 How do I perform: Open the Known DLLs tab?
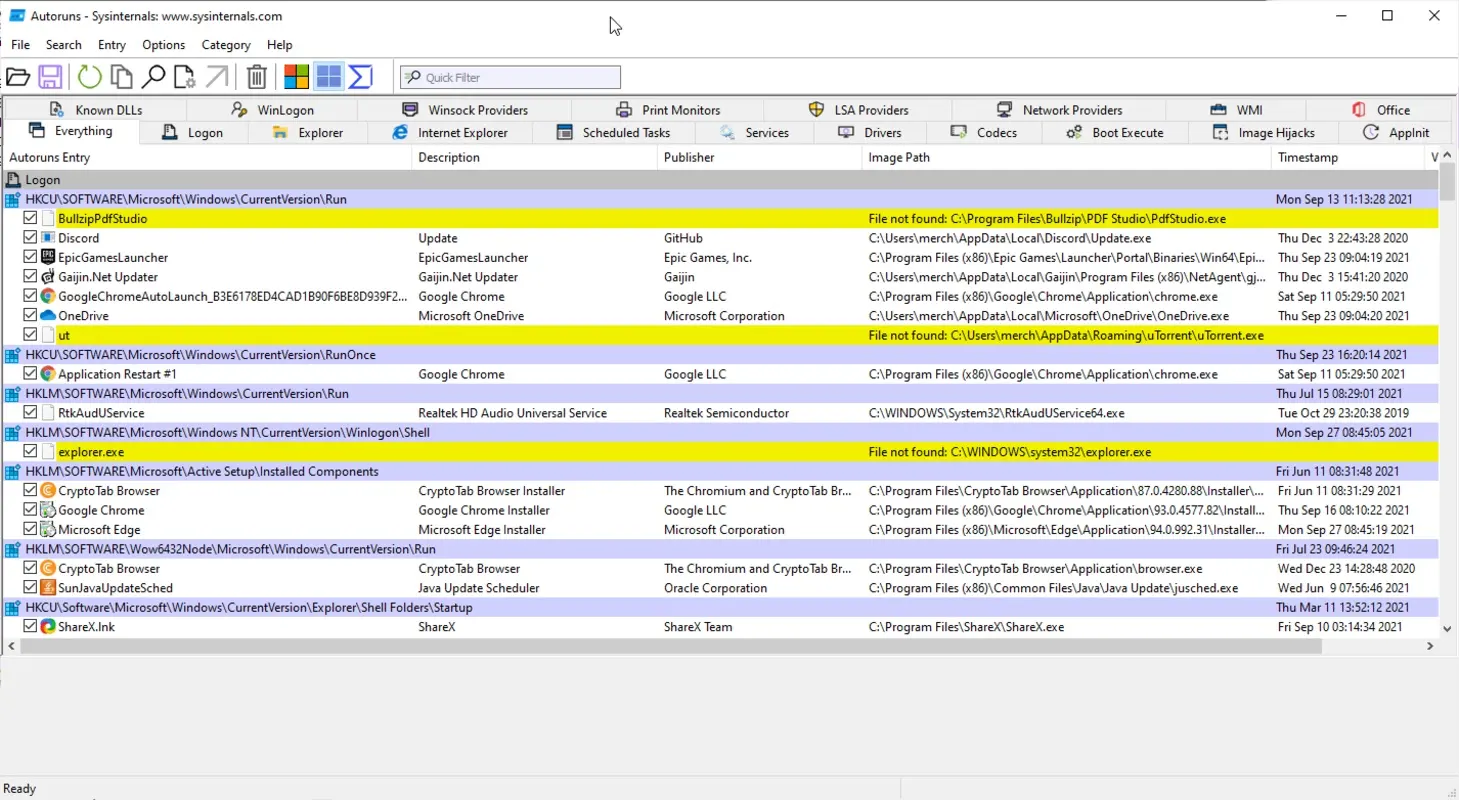click(95, 110)
